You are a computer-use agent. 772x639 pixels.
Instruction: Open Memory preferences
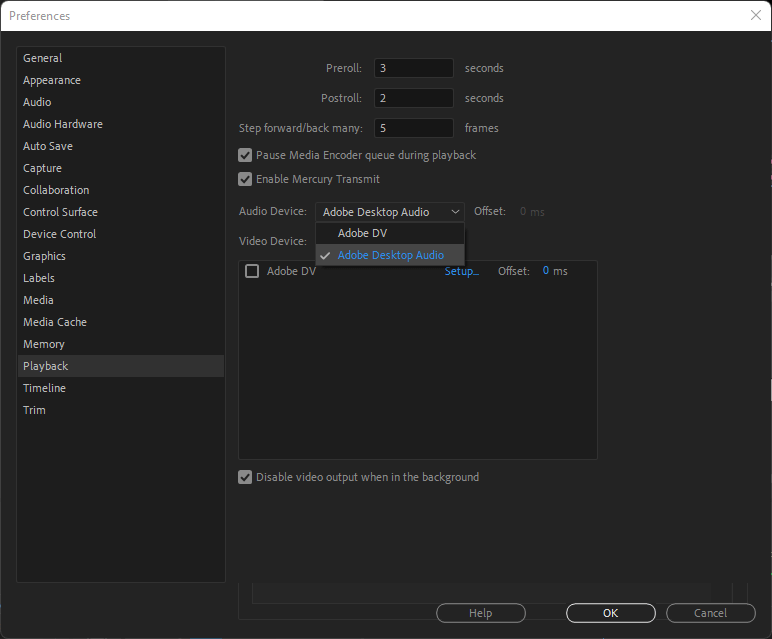coord(121,344)
